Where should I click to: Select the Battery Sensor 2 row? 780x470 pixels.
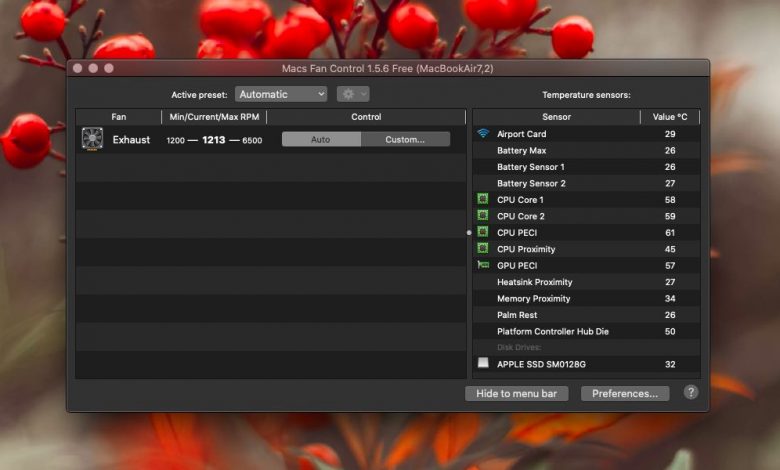(x=586, y=183)
